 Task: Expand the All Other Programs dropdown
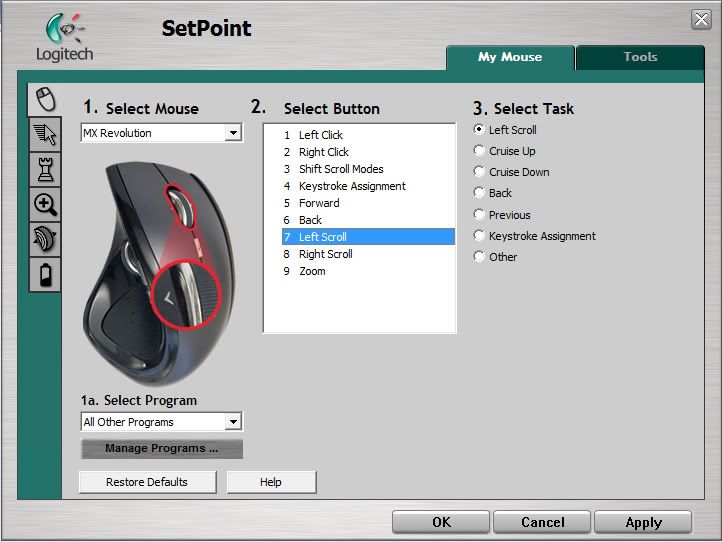pyautogui.click(x=233, y=422)
